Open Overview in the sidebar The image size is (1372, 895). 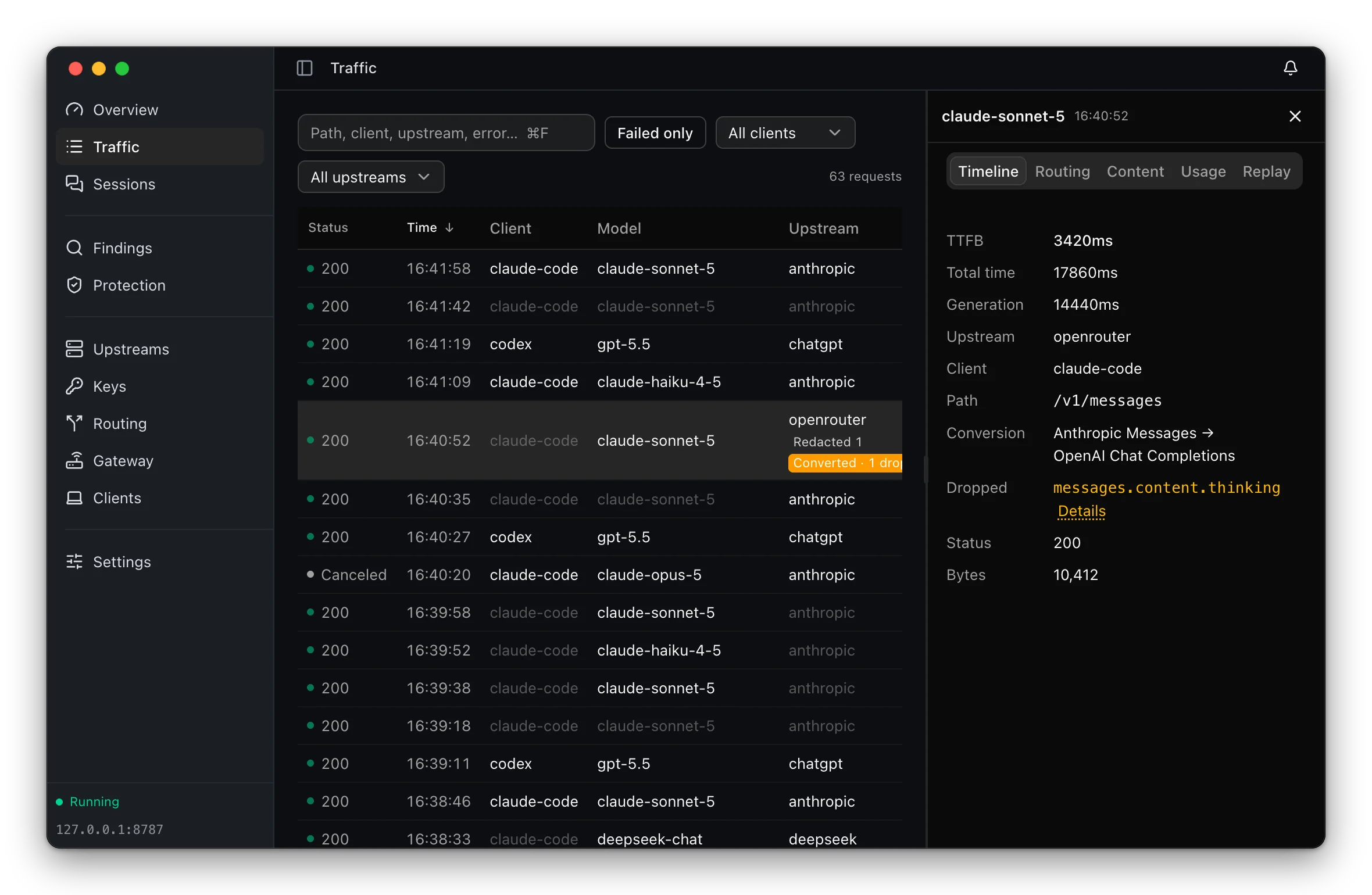coord(160,110)
